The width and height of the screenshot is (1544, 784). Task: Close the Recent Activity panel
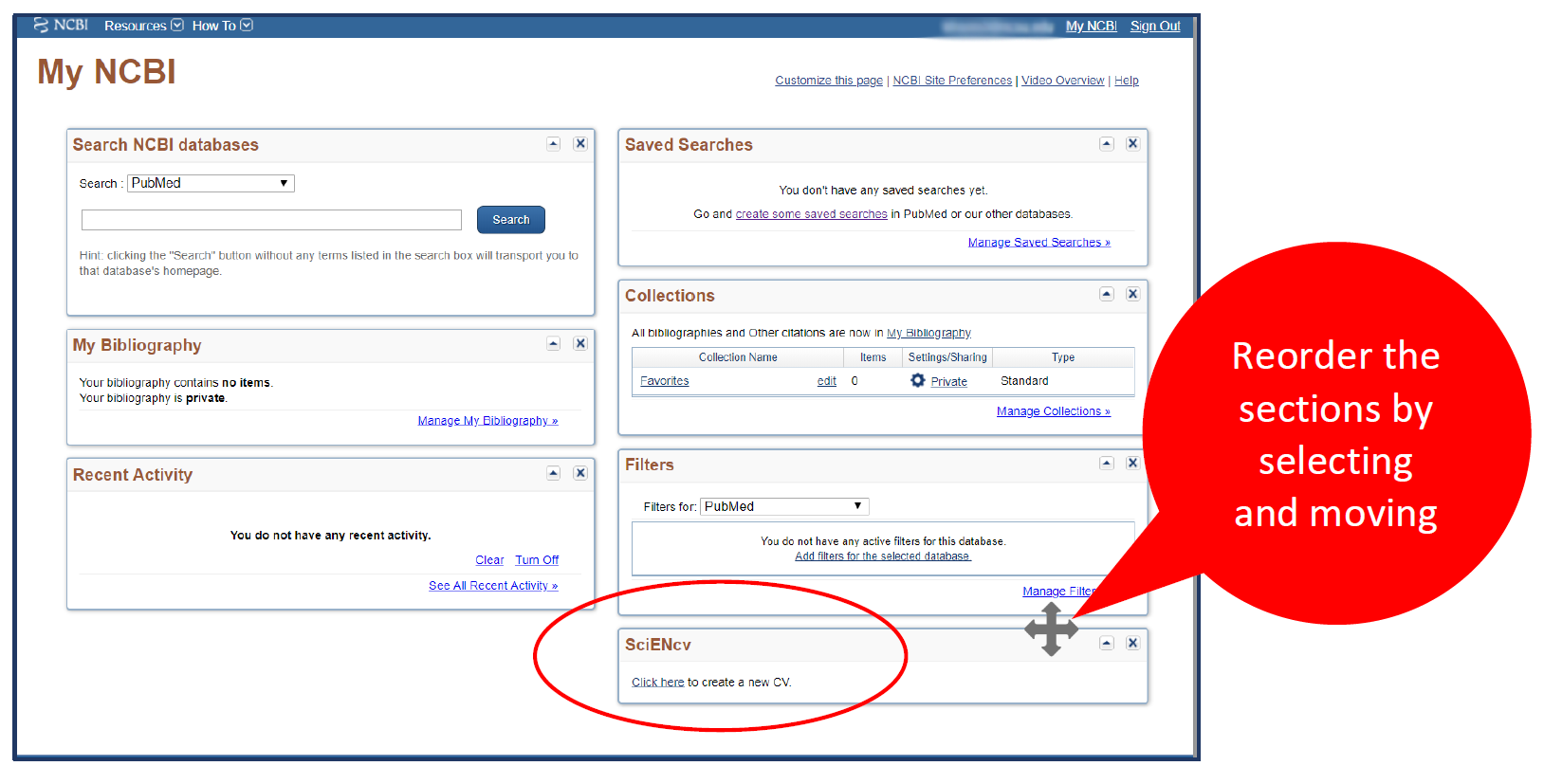[x=580, y=473]
